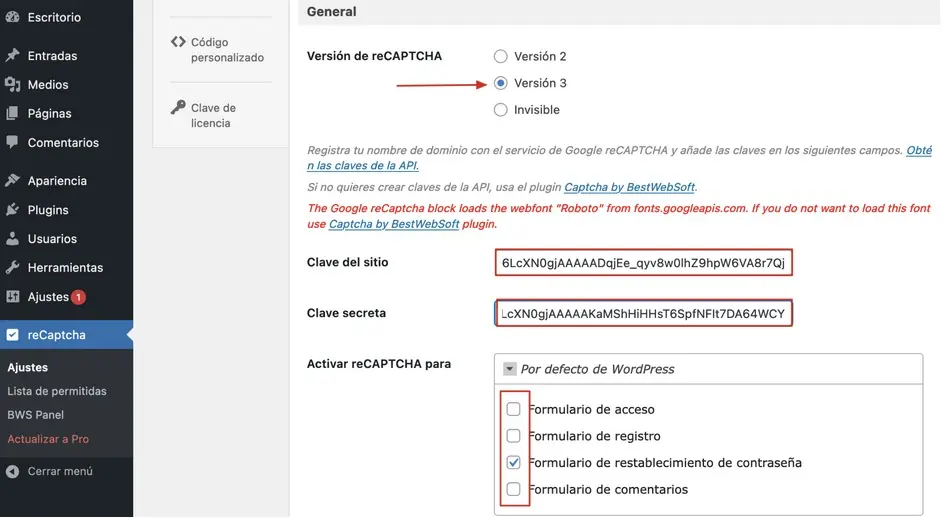Click the Entradas pushpin icon
This screenshot has height=518, width=942.
coord(12,56)
